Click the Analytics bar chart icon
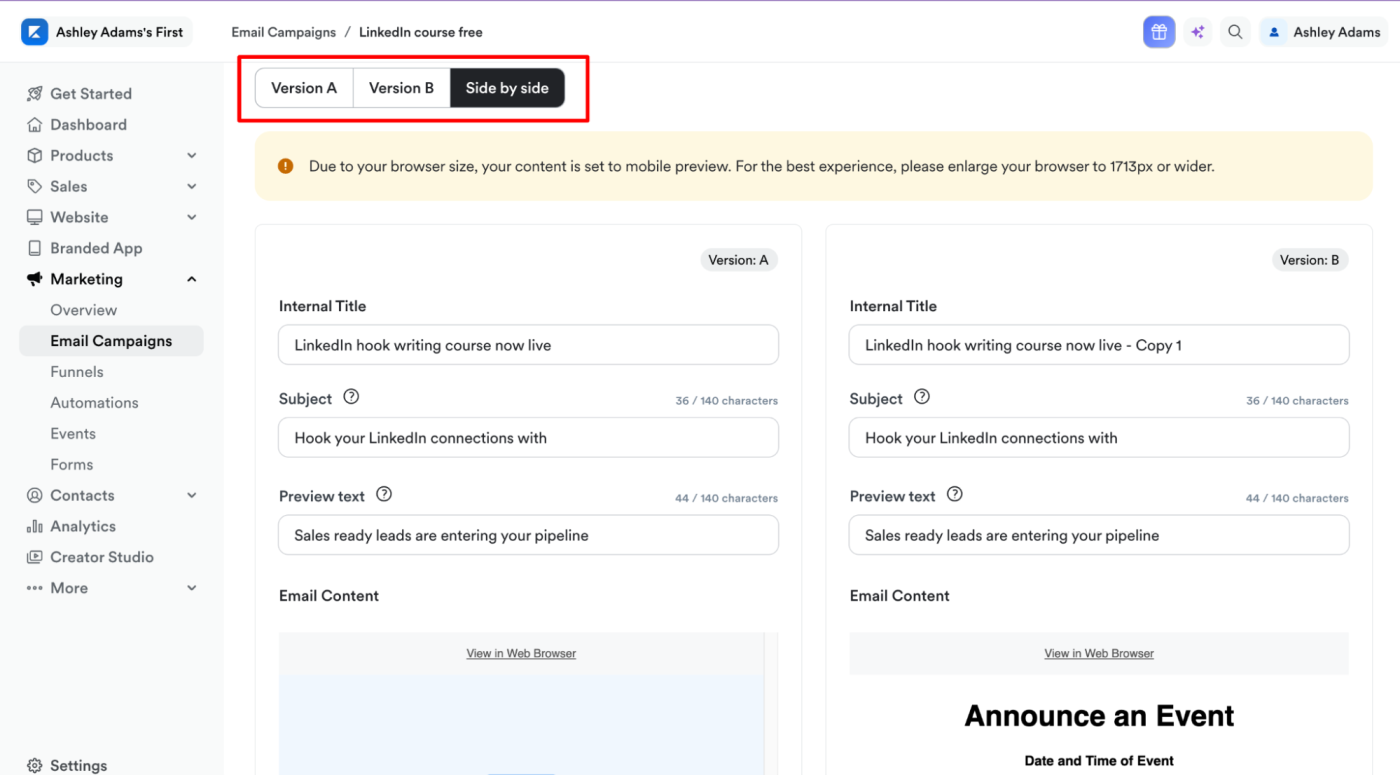 pyautogui.click(x=35, y=526)
